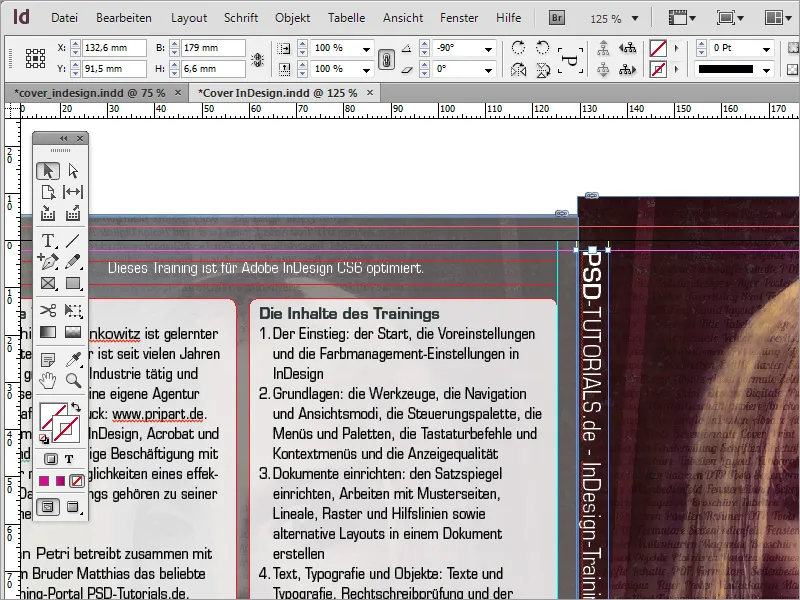The height and width of the screenshot is (600, 800).
Task: Rotate selection 90° counter-clockwise
Action: click(543, 48)
